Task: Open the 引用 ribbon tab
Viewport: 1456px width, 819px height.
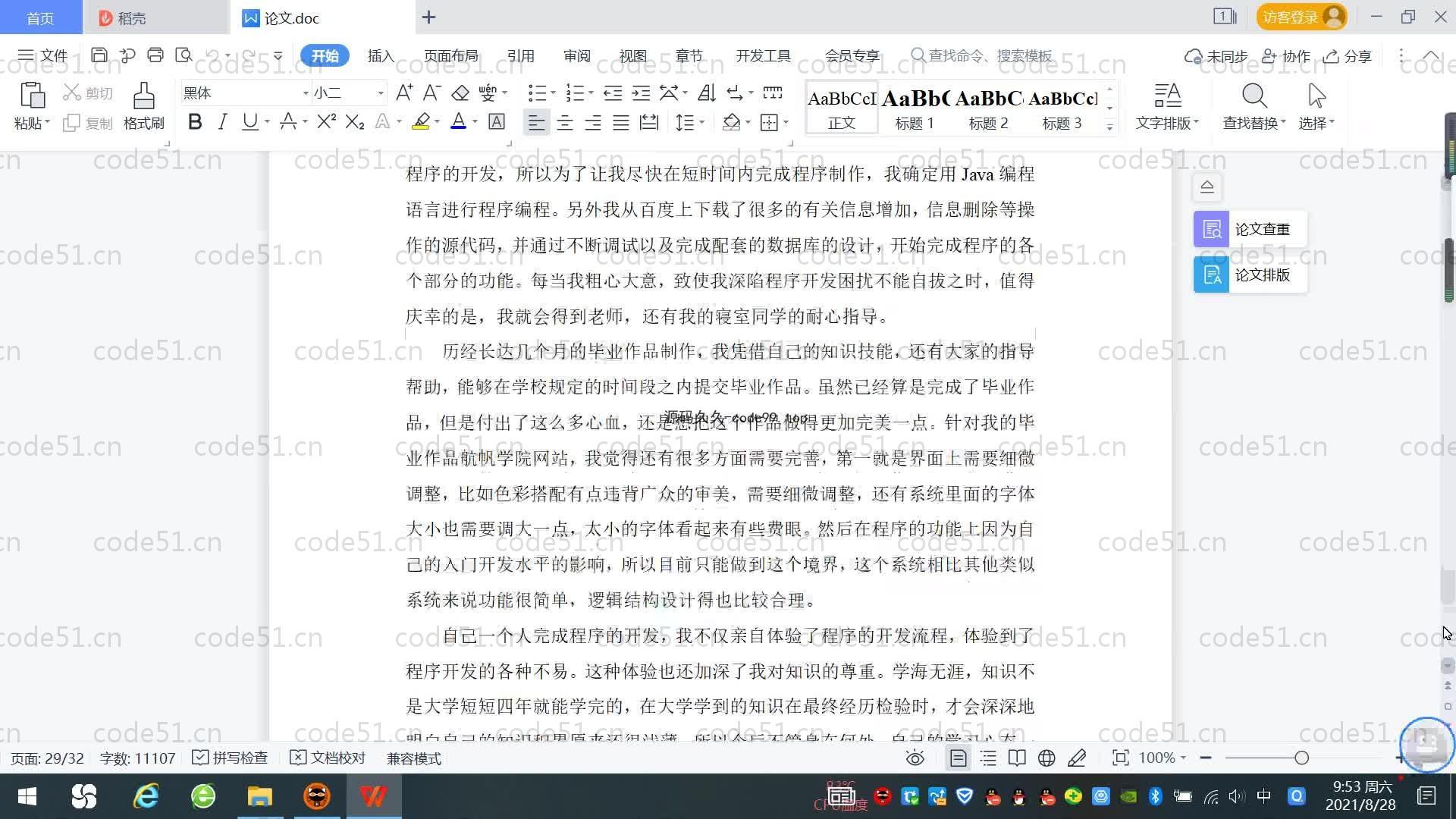Action: [520, 56]
